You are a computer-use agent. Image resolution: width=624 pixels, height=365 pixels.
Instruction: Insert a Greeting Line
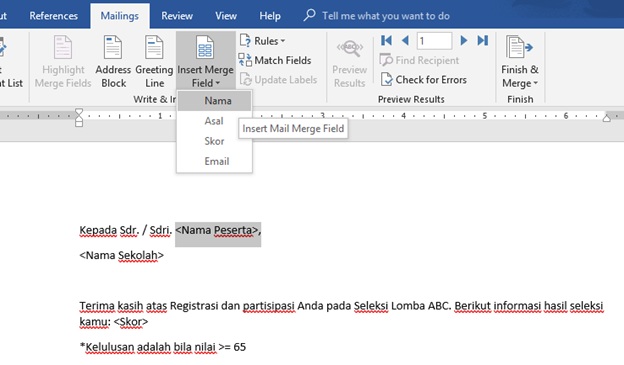coord(154,62)
